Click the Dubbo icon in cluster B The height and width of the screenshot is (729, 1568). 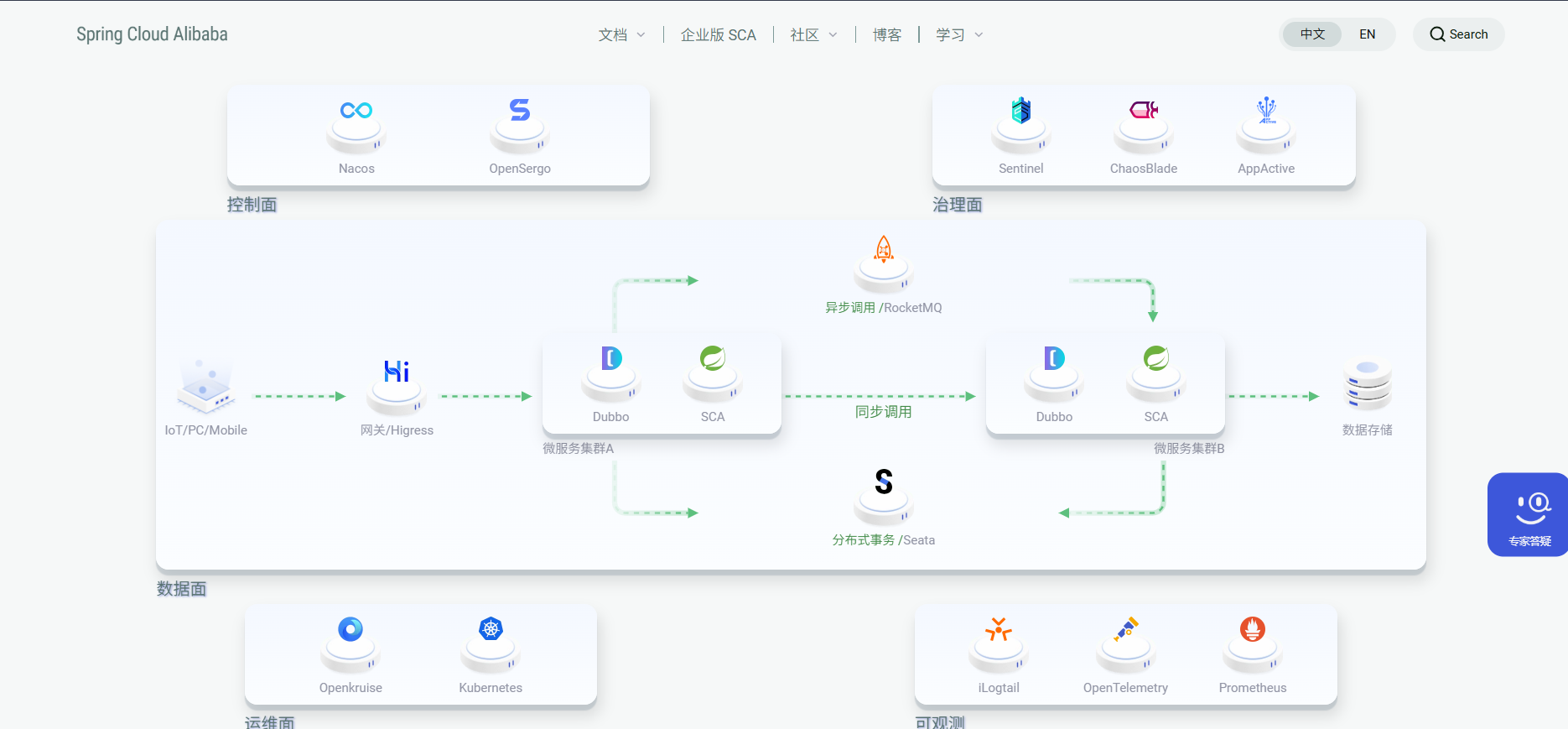point(1054,358)
